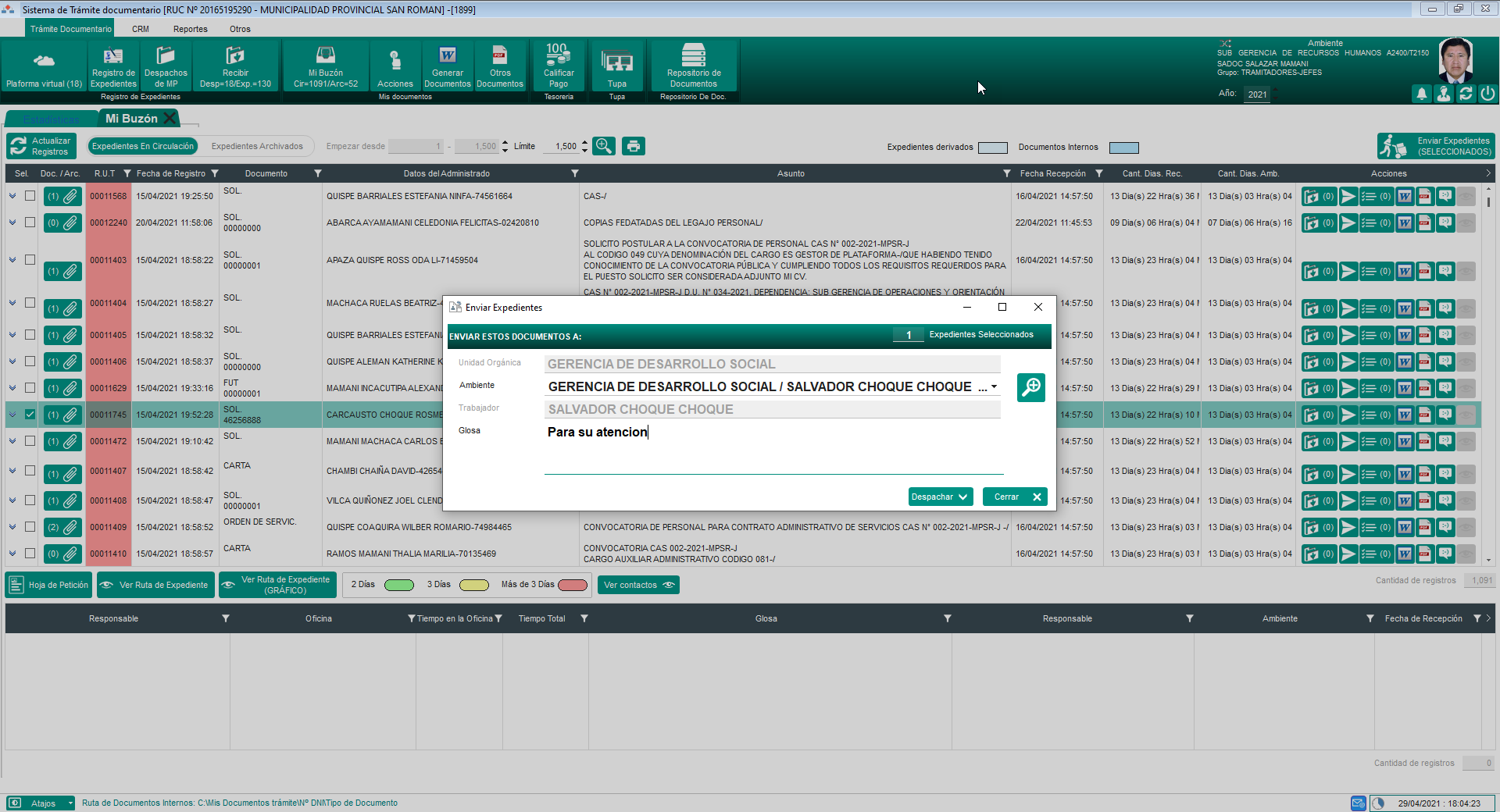Click the Despachar button in the dialog
1500x812 pixels.
point(940,497)
